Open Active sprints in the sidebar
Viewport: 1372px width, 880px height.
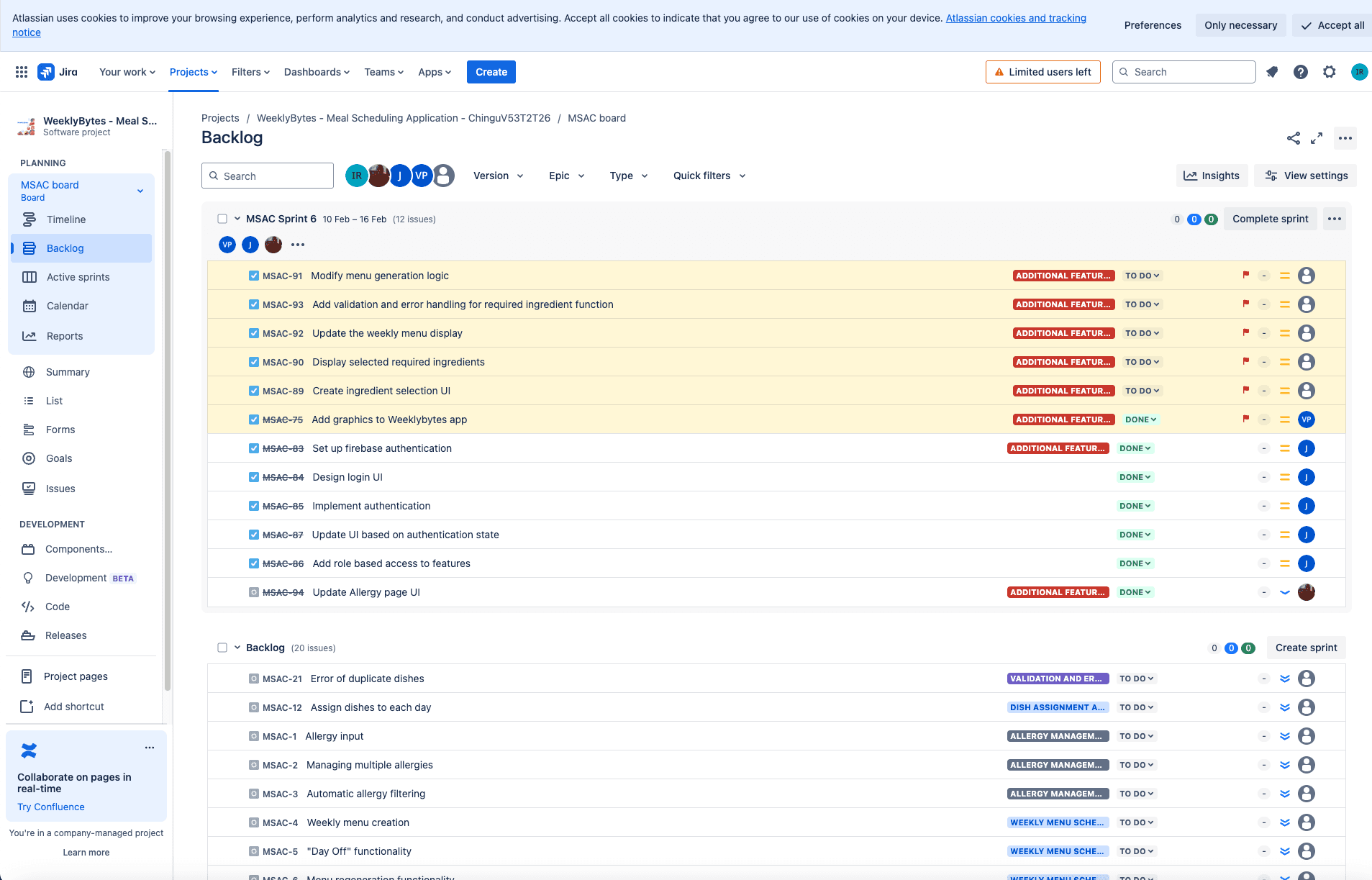(x=78, y=277)
